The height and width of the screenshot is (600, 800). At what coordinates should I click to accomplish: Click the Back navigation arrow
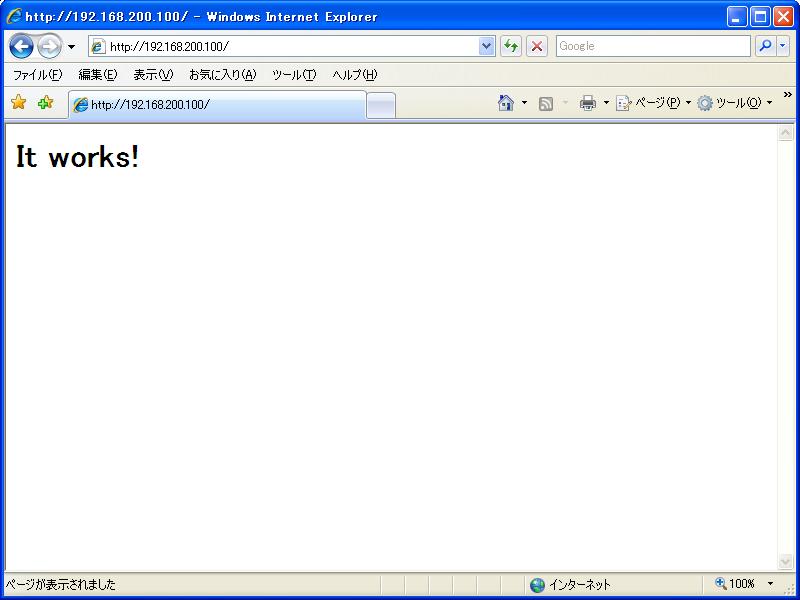[21, 46]
